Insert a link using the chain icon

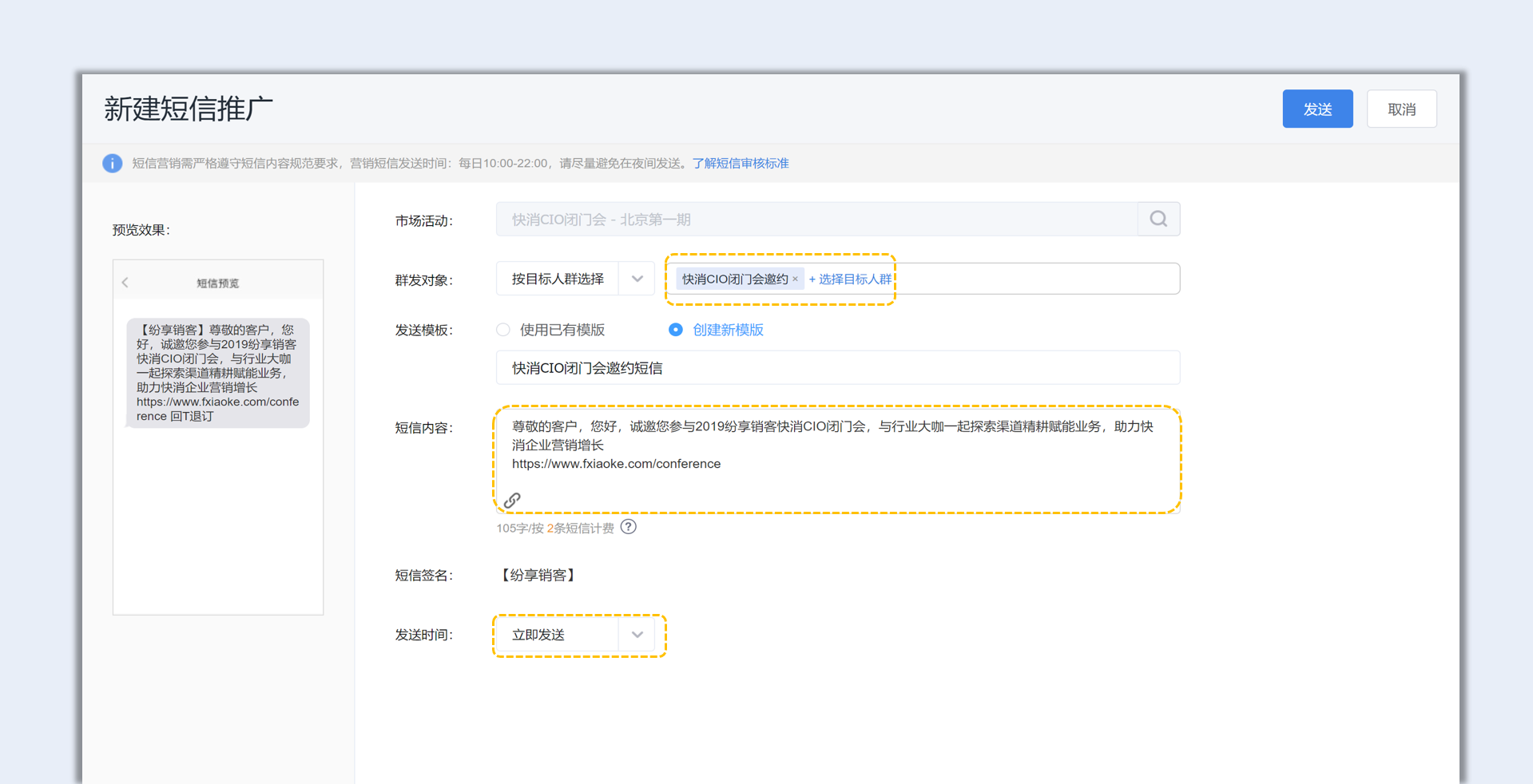(x=512, y=500)
